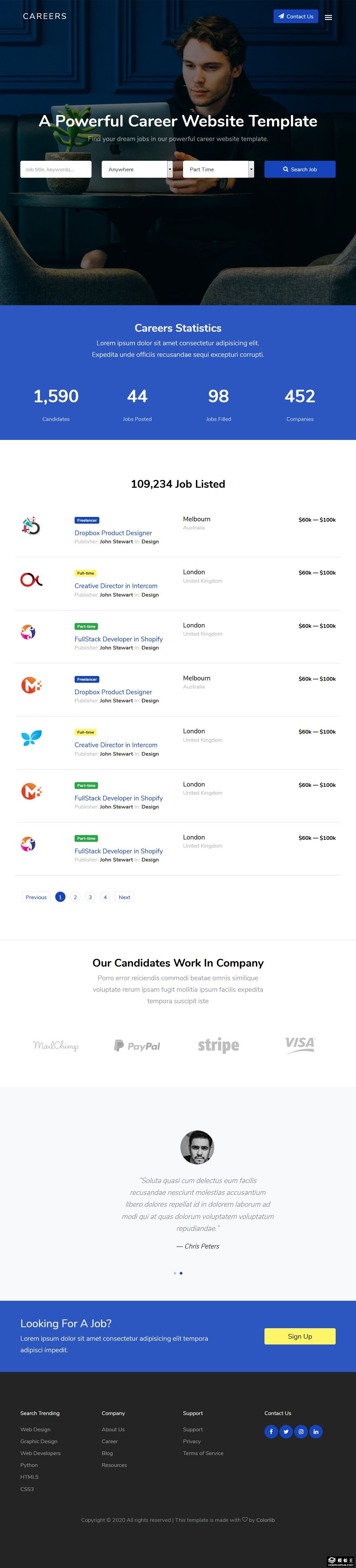Focus the job title keywords field
This screenshot has height=1568, width=356.
coord(56,169)
